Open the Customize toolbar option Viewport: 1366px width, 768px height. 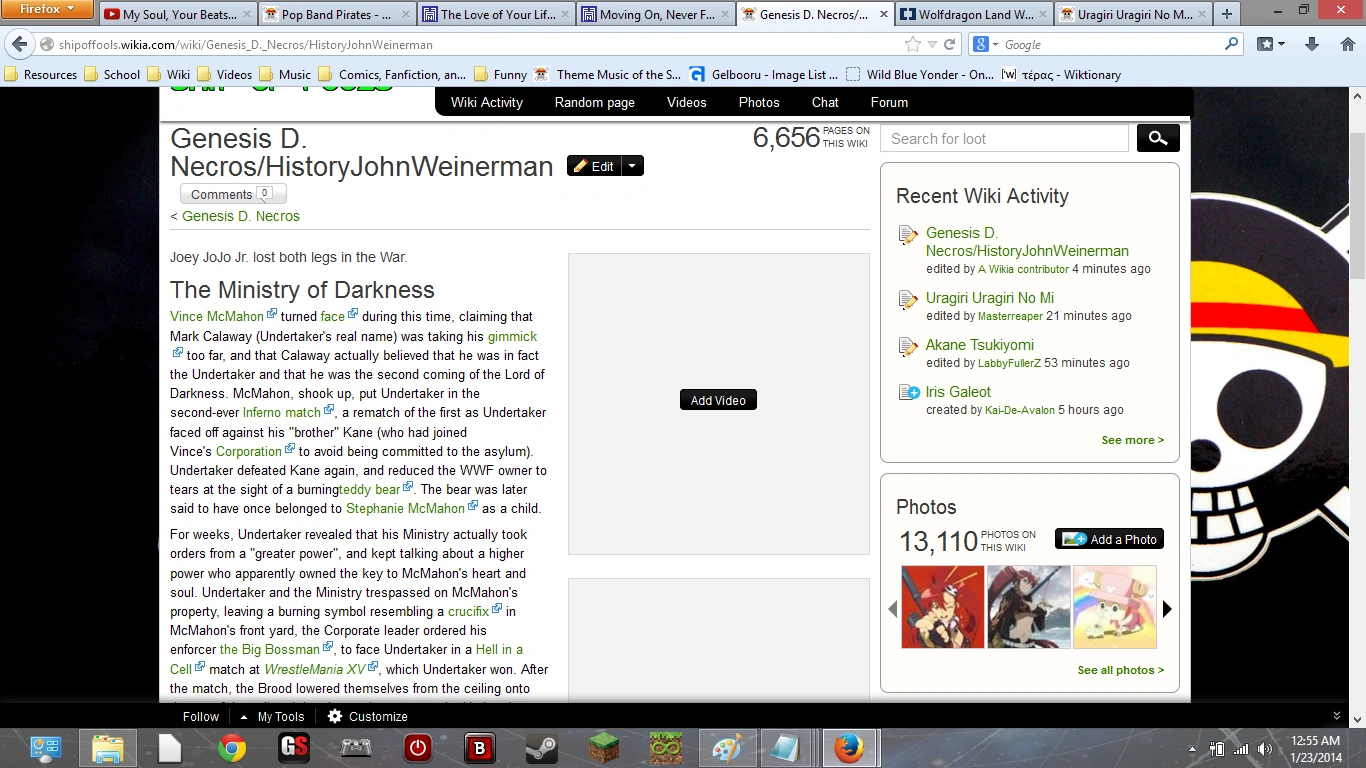(368, 716)
